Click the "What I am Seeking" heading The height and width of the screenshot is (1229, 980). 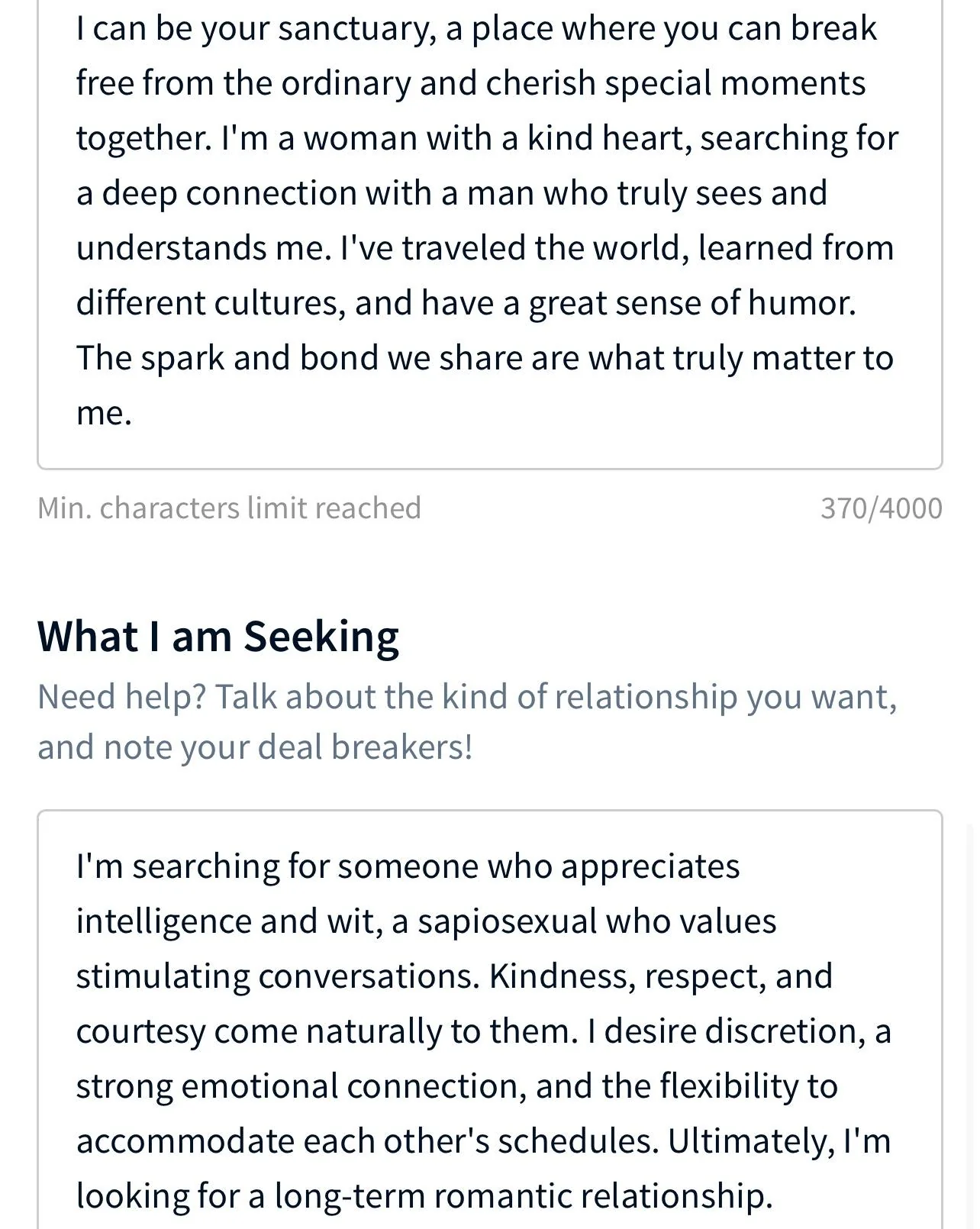(218, 637)
